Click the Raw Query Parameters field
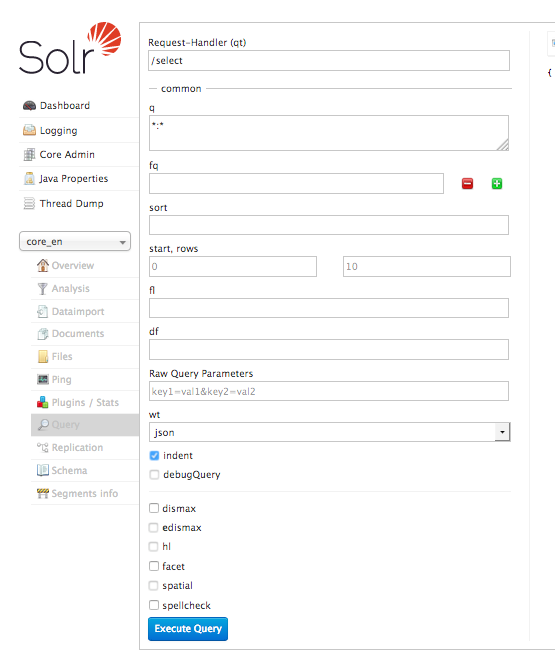 pyautogui.click(x=329, y=391)
